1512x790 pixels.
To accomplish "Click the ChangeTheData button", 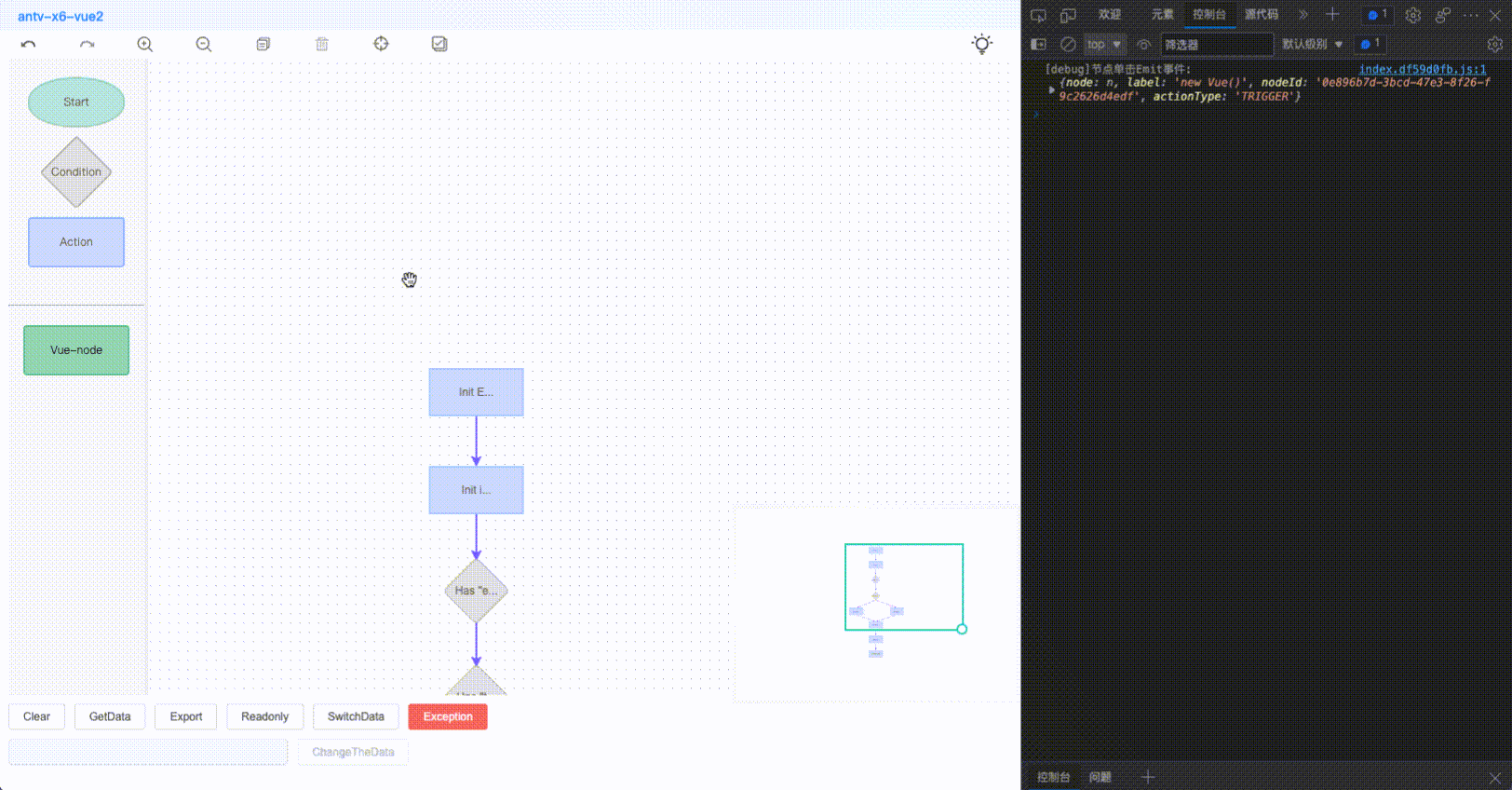I will 353,752.
